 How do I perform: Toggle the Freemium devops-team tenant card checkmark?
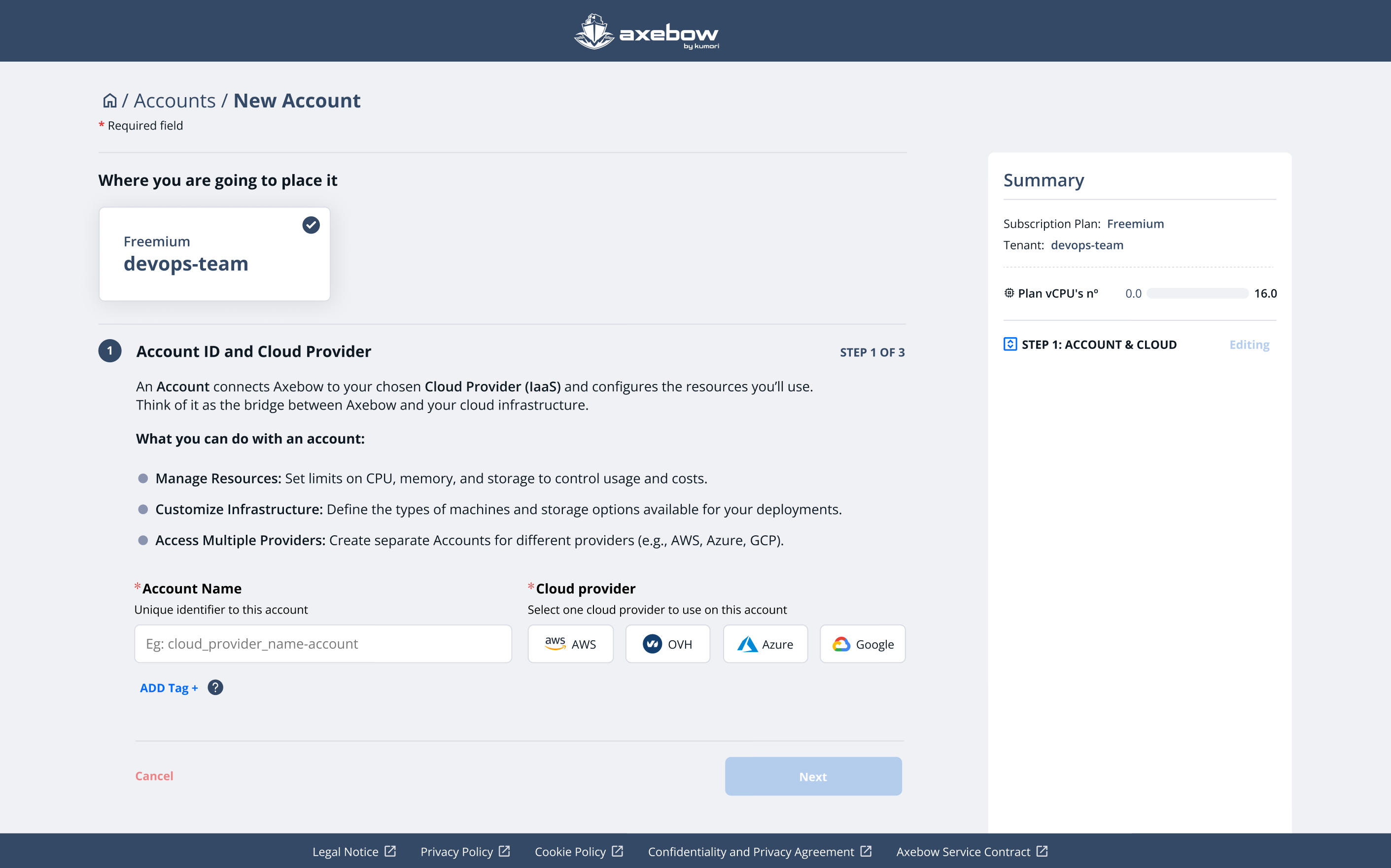coord(311,225)
